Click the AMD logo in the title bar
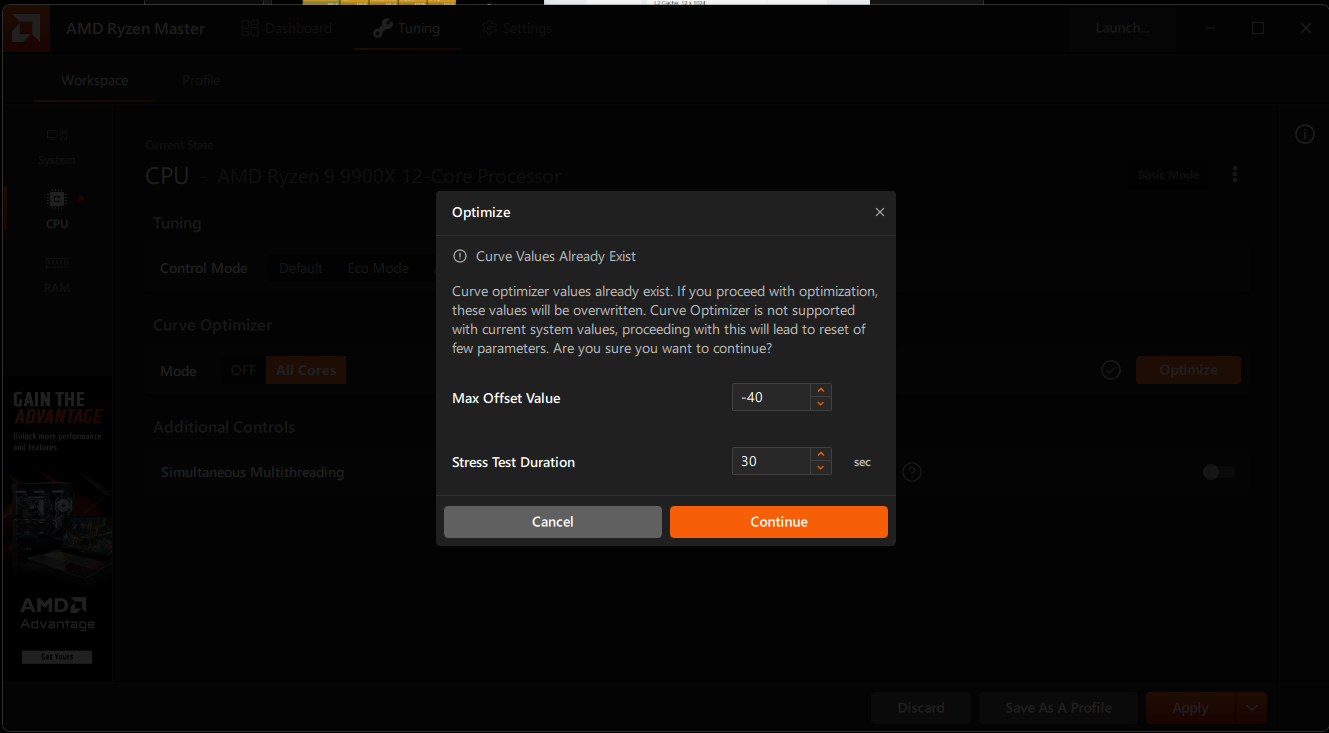1329x733 pixels. point(24,28)
